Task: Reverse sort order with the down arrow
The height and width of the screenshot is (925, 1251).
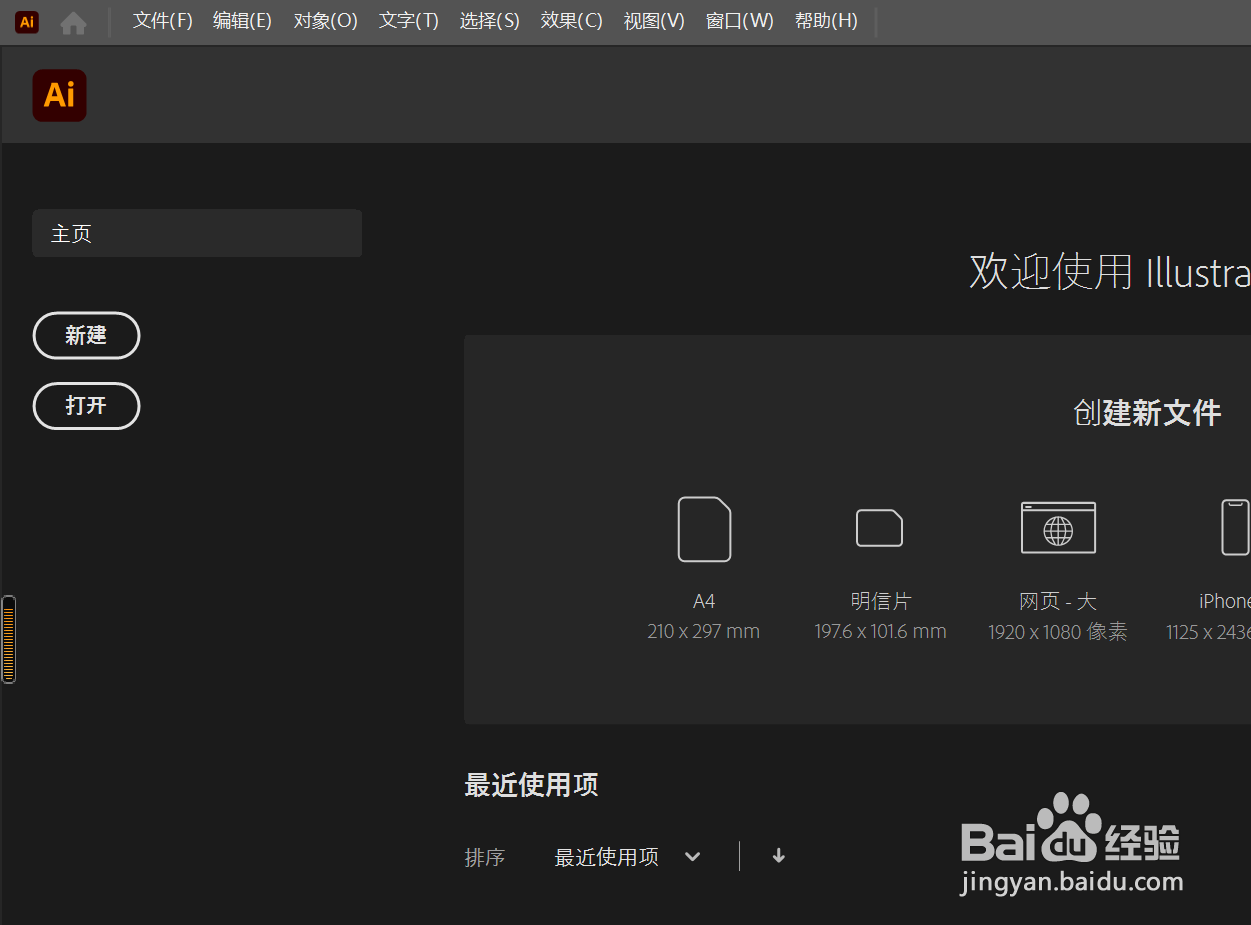Action: pos(779,856)
